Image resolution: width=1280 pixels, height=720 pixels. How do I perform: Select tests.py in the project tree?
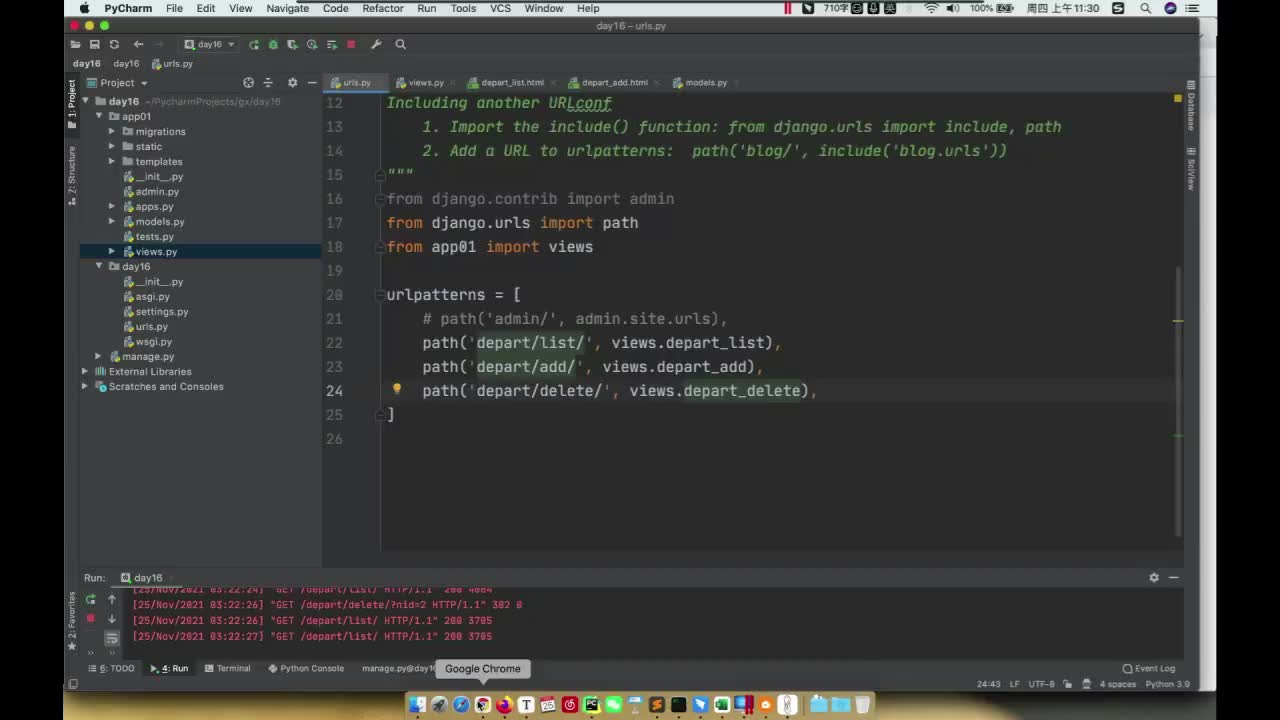click(154, 236)
